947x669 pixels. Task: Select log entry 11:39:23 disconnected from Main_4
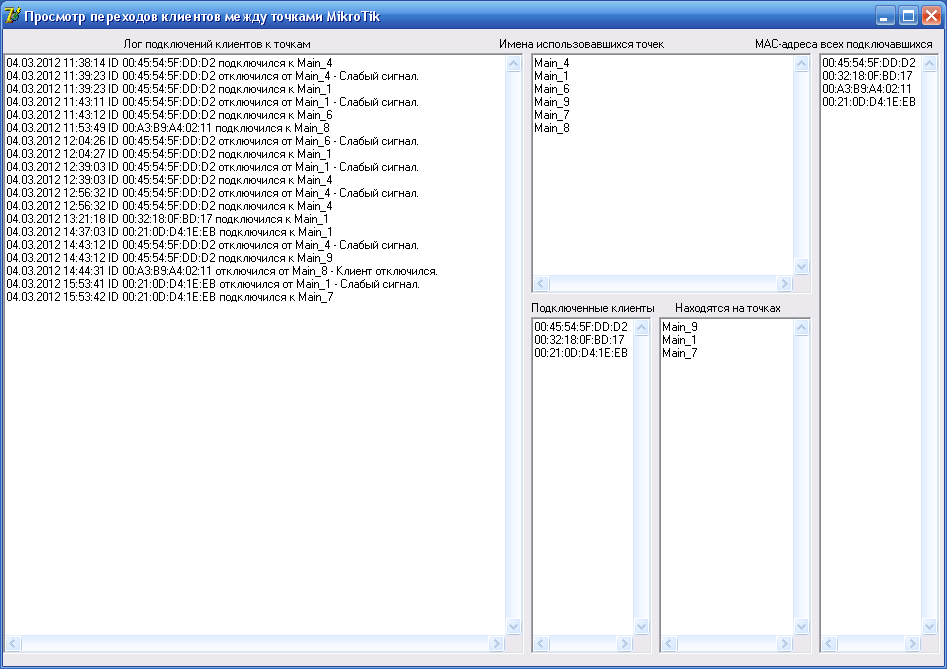click(213, 76)
